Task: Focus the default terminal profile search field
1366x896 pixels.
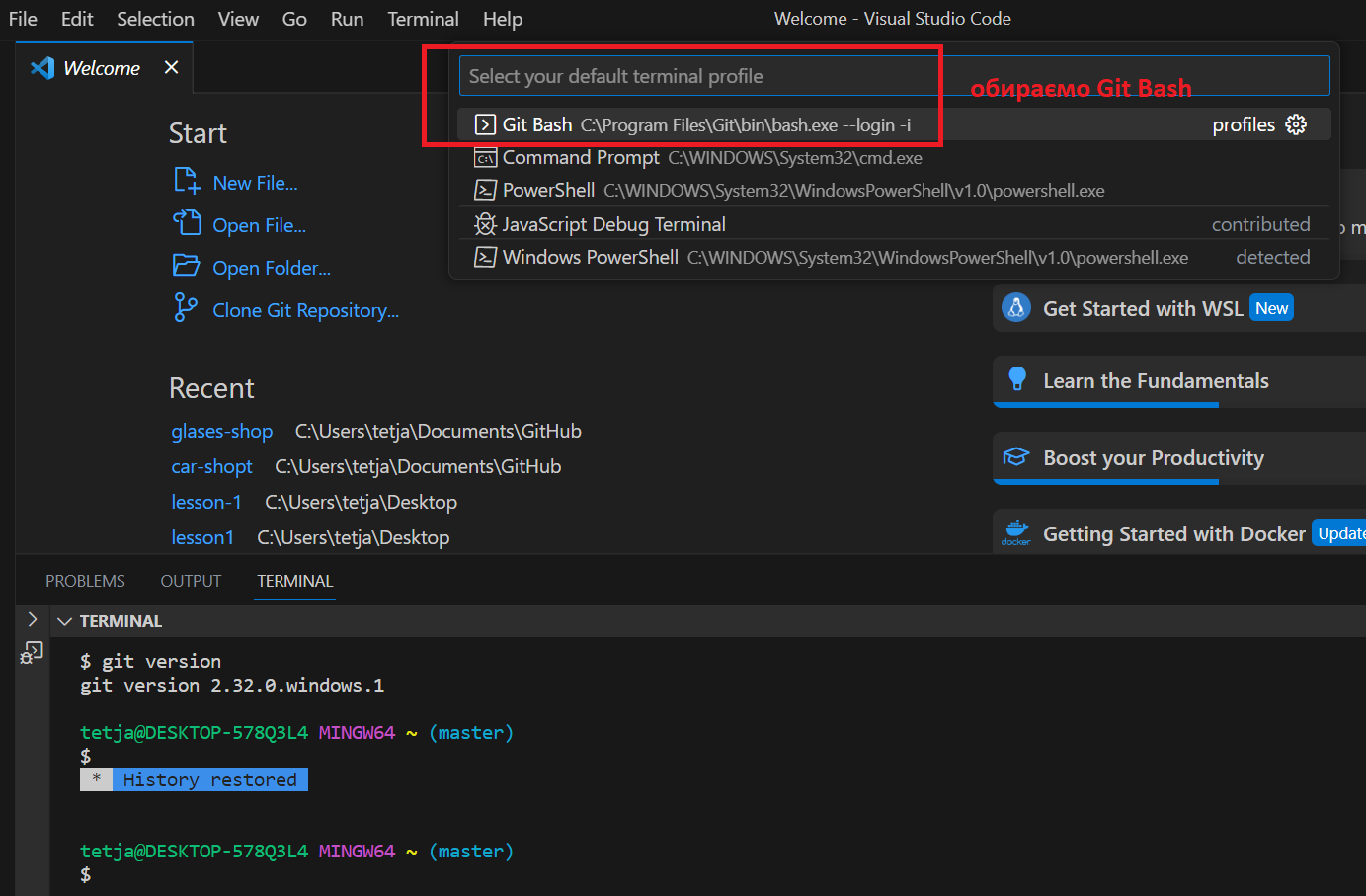Action: pos(894,76)
